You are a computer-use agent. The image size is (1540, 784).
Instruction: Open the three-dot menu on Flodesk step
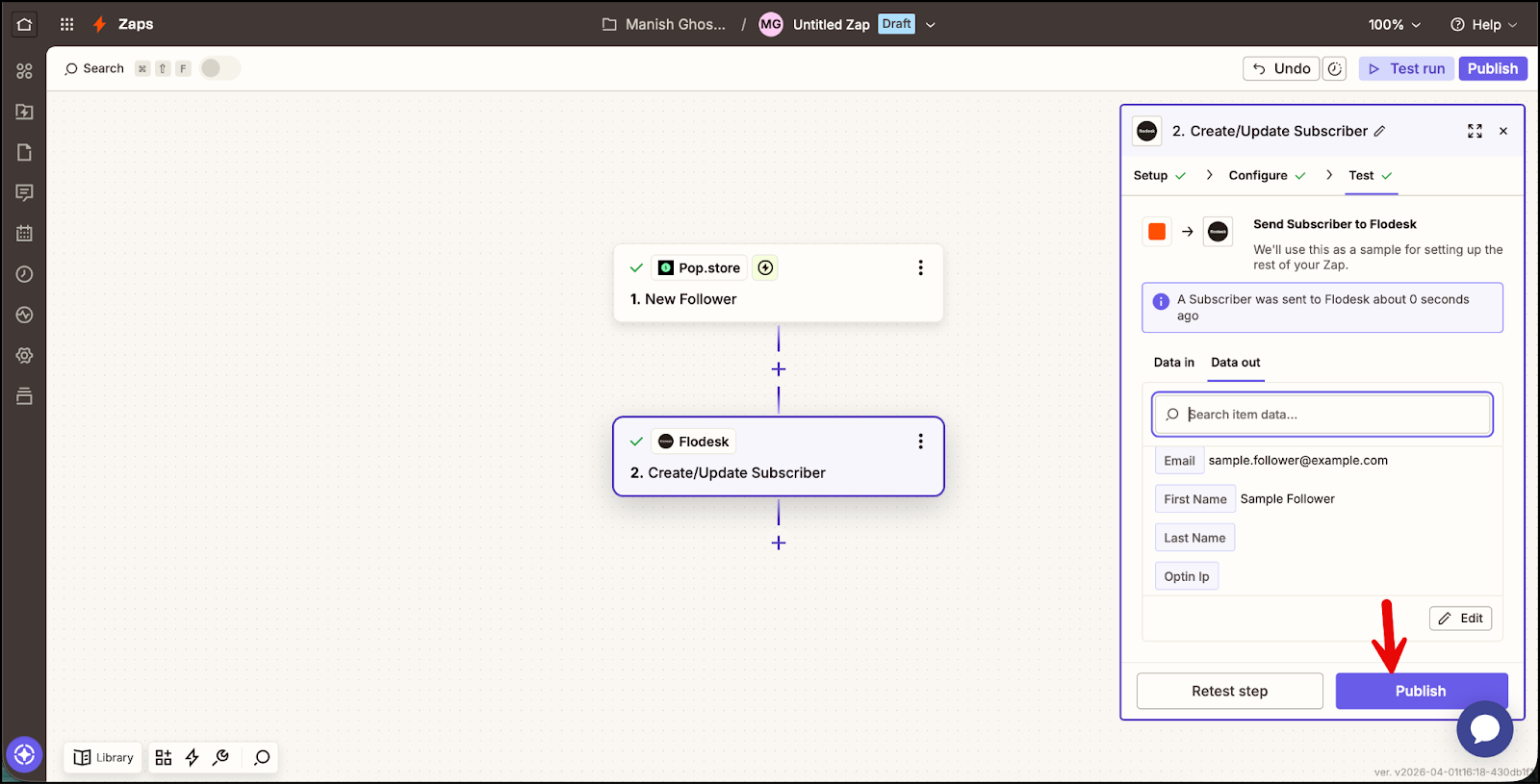pyautogui.click(x=920, y=442)
